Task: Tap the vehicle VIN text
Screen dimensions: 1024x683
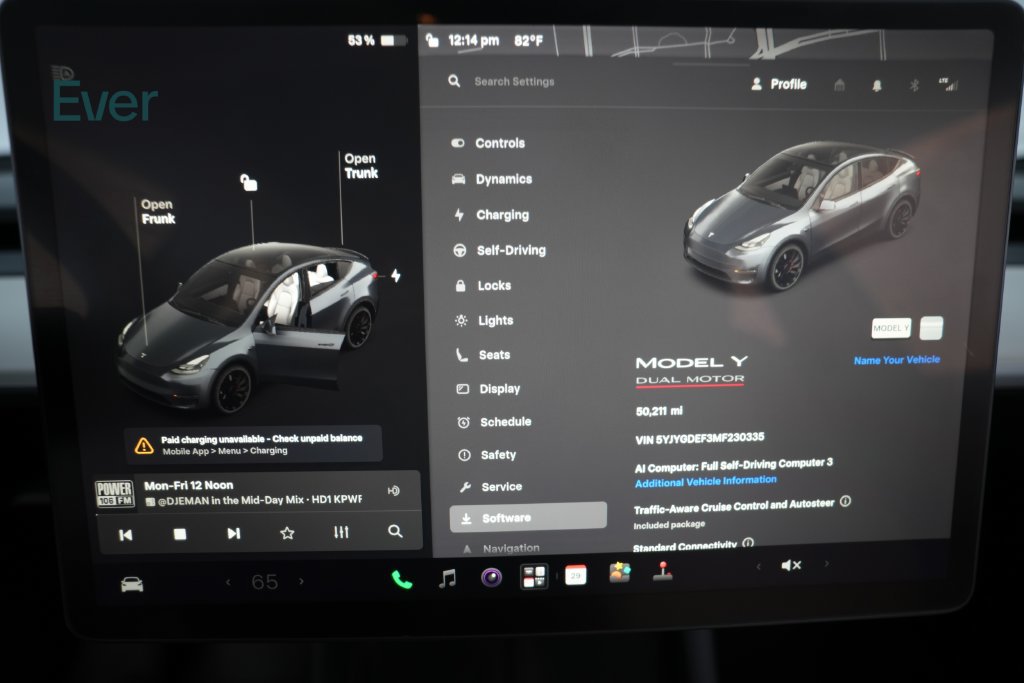Action: click(x=699, y=438)
